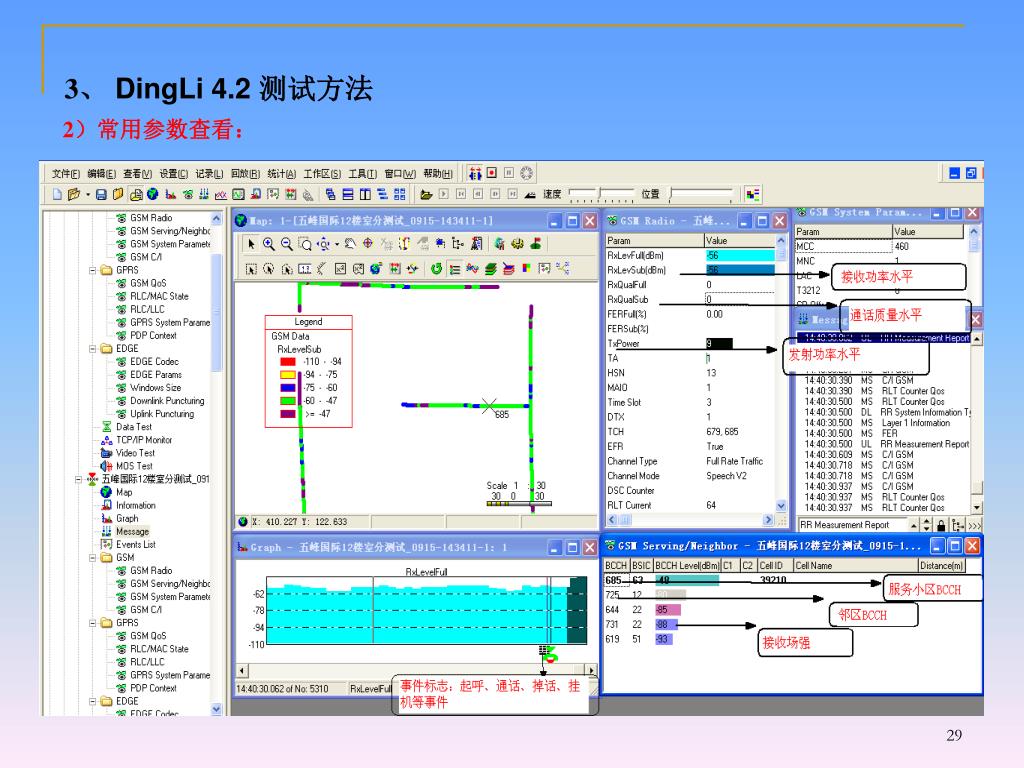Click the BSIC column header in Serving/Neighbor window
1024x768 pixels.
[x=641, y=566]
